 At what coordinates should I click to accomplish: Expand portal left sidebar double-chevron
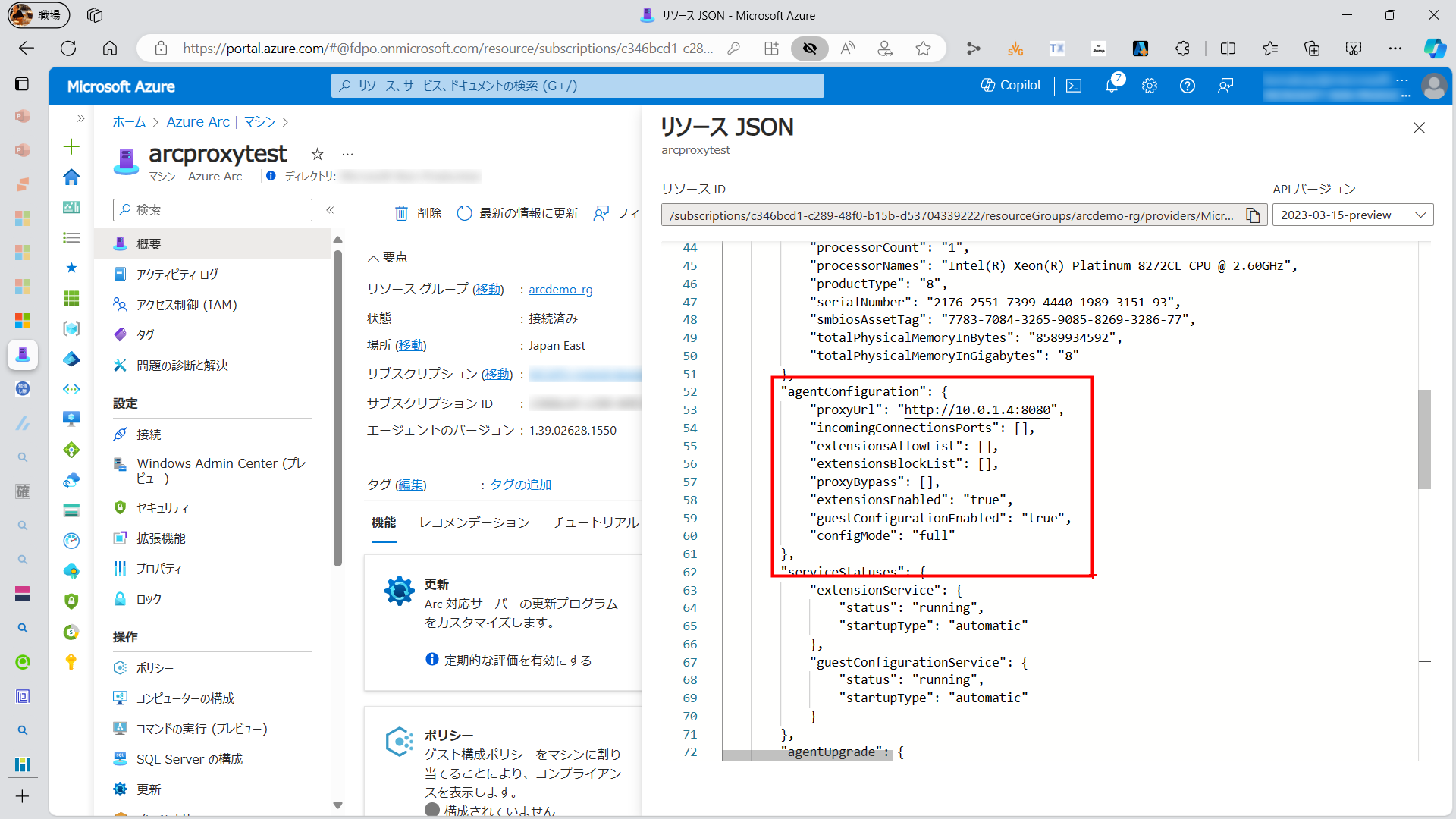tap(80, 118)
